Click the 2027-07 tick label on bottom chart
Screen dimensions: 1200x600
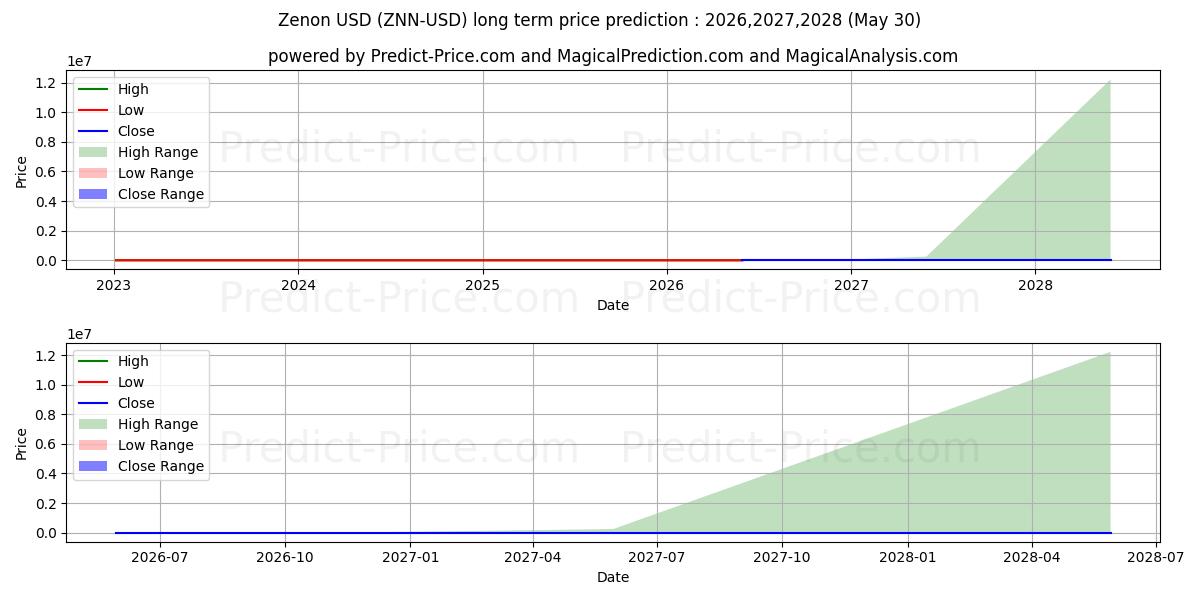tap(657, 557)
